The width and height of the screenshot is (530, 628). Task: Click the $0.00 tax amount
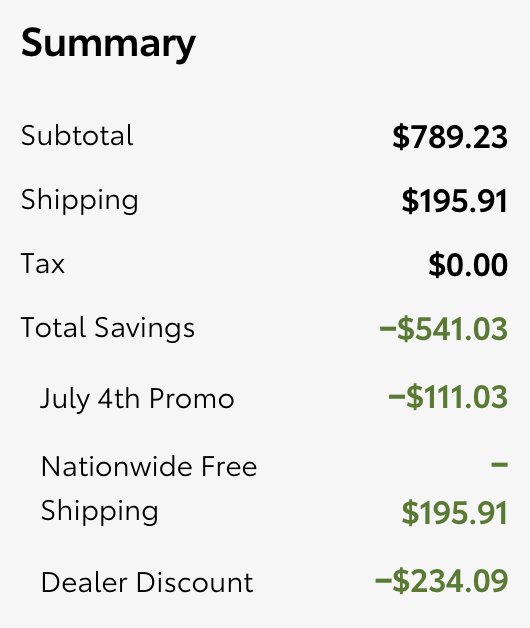pyautogui.click(x=468, y=265)
